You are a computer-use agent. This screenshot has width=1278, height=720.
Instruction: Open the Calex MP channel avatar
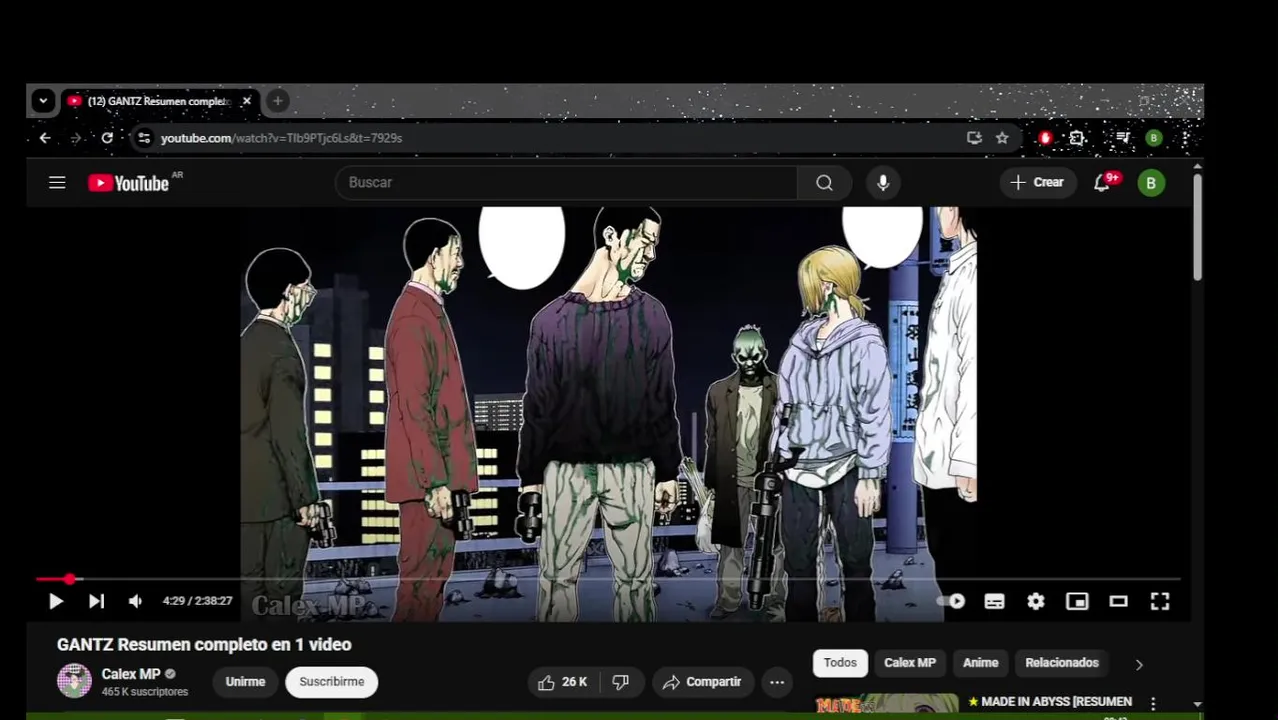tap(74, 681)
